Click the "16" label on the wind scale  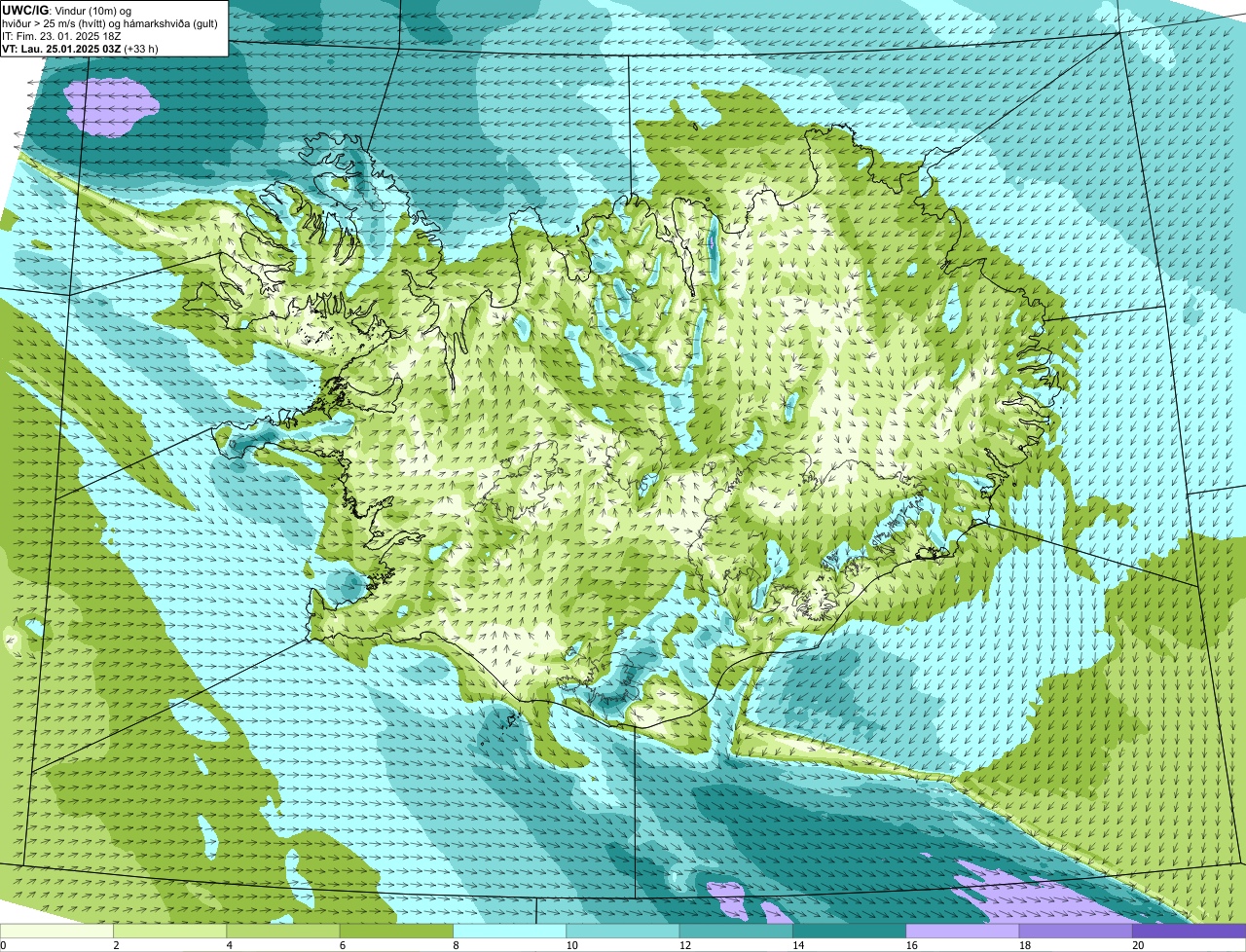pyautogui.click(x=911, y=945)
